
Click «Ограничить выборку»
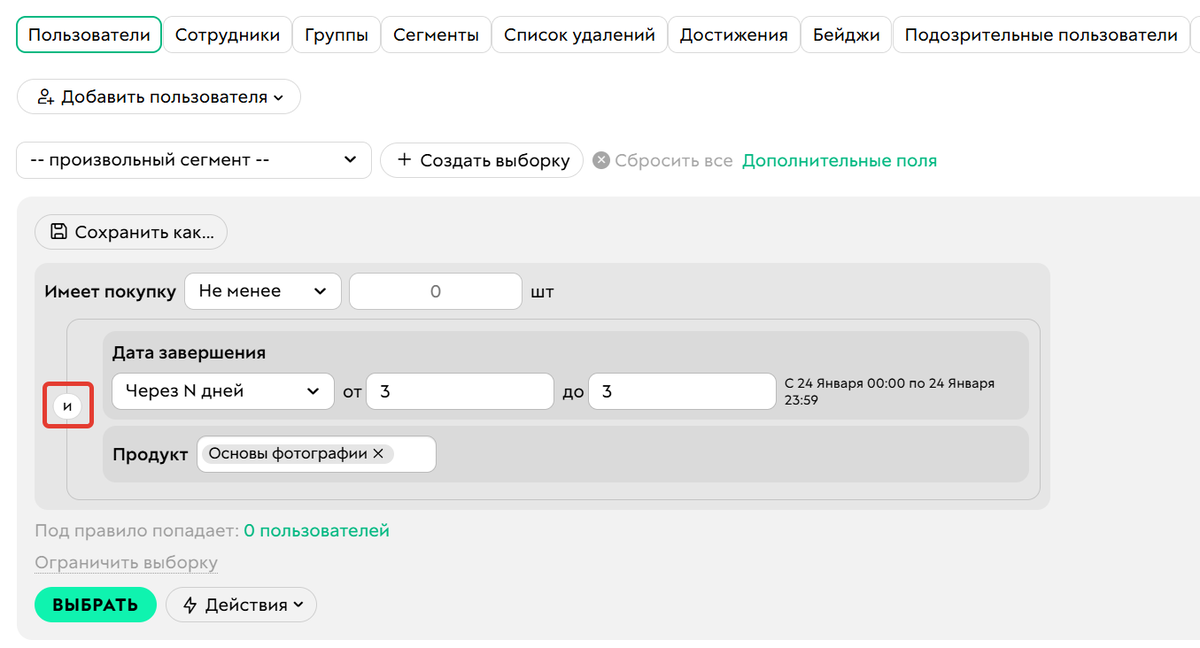(x=126, y=562)
